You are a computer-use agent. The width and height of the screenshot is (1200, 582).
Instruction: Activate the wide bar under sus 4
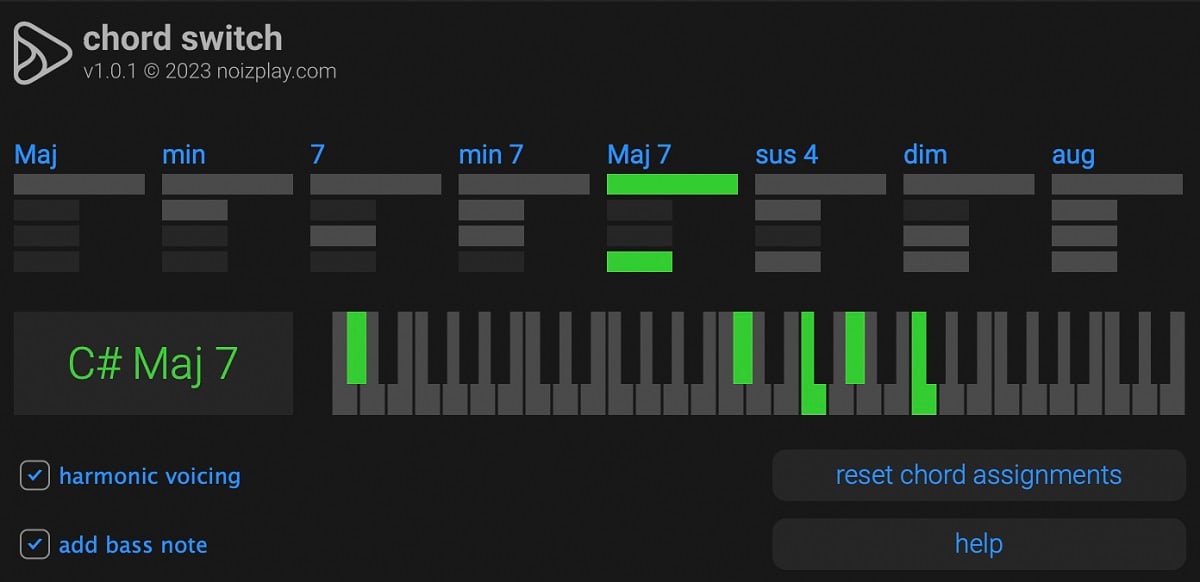[820, 184]
